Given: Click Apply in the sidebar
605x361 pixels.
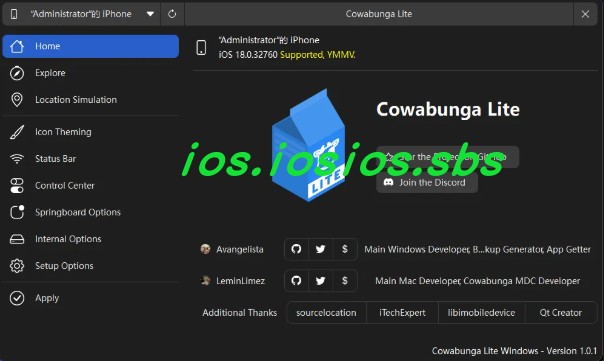Looking at the screenshot, I should (91, 298).
